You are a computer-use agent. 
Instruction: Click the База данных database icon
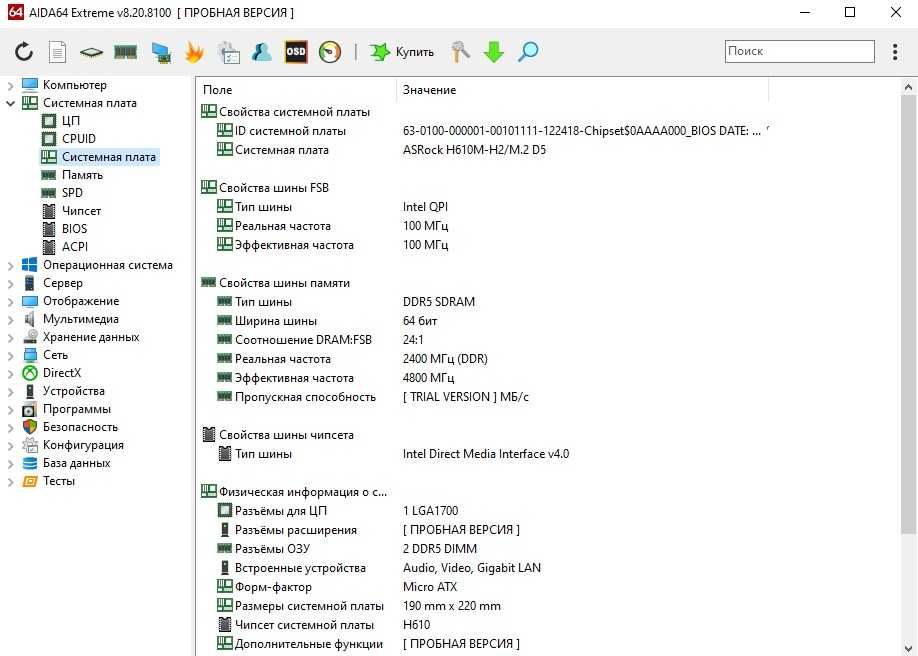29,463
